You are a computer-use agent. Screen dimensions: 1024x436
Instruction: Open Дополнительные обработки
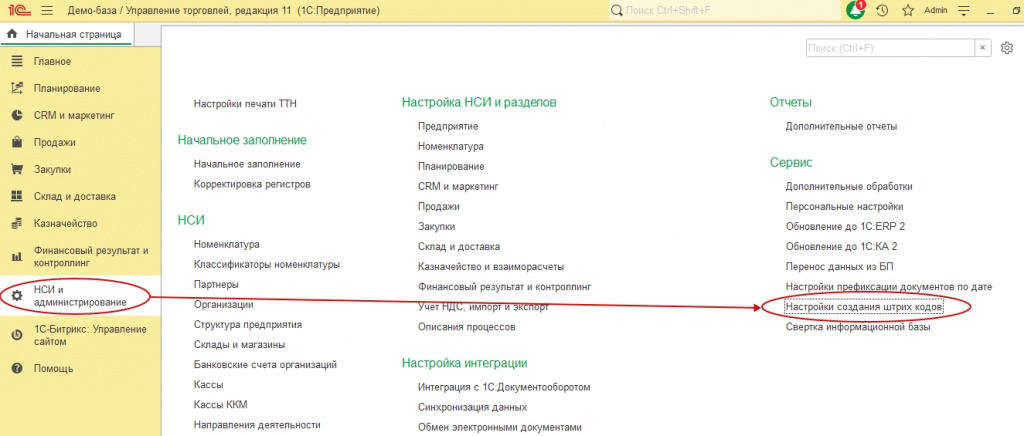tap(849, 186)
